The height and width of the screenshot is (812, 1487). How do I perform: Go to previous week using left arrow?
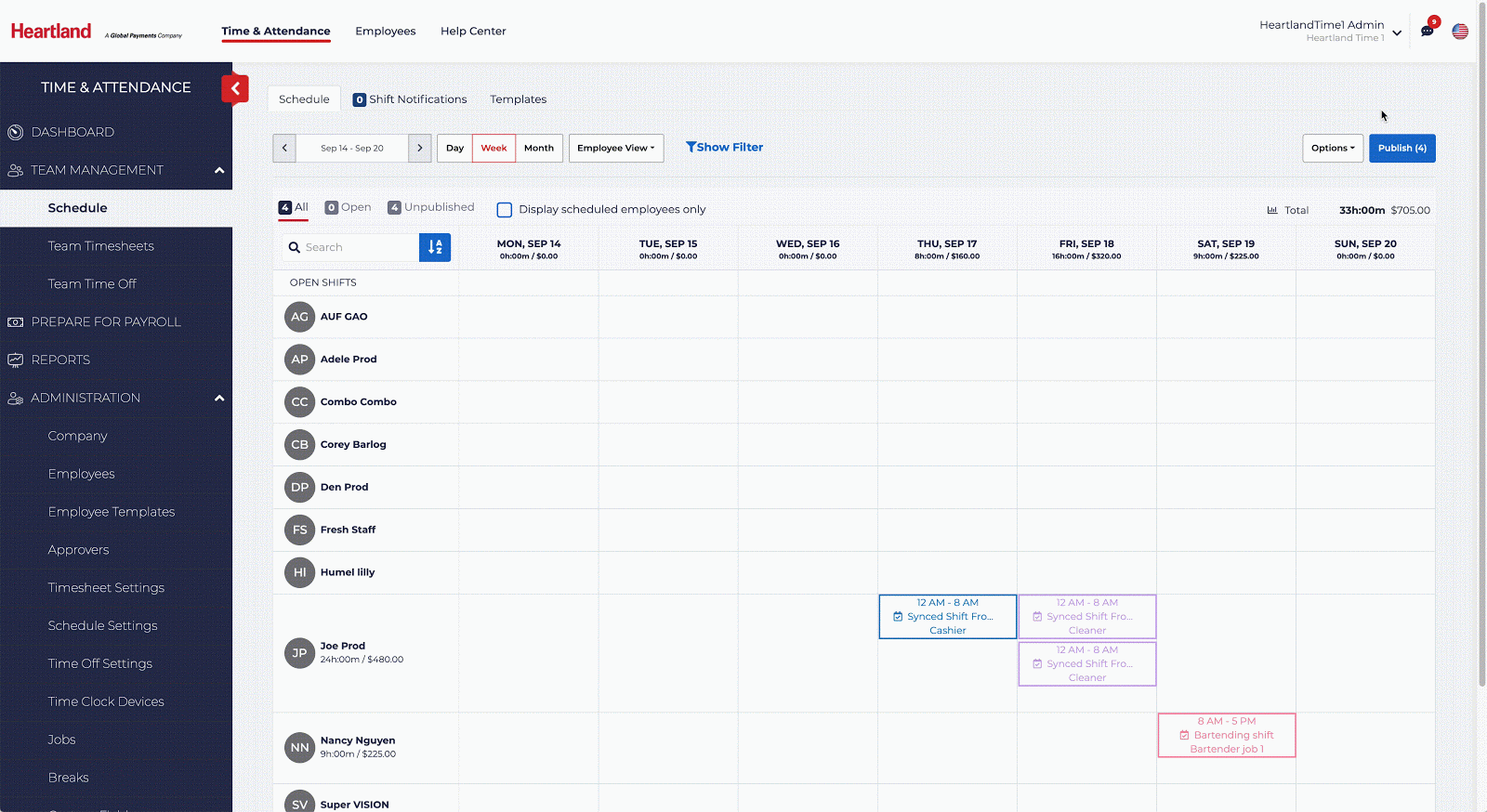pyautogui.click(x=284, y=148)
